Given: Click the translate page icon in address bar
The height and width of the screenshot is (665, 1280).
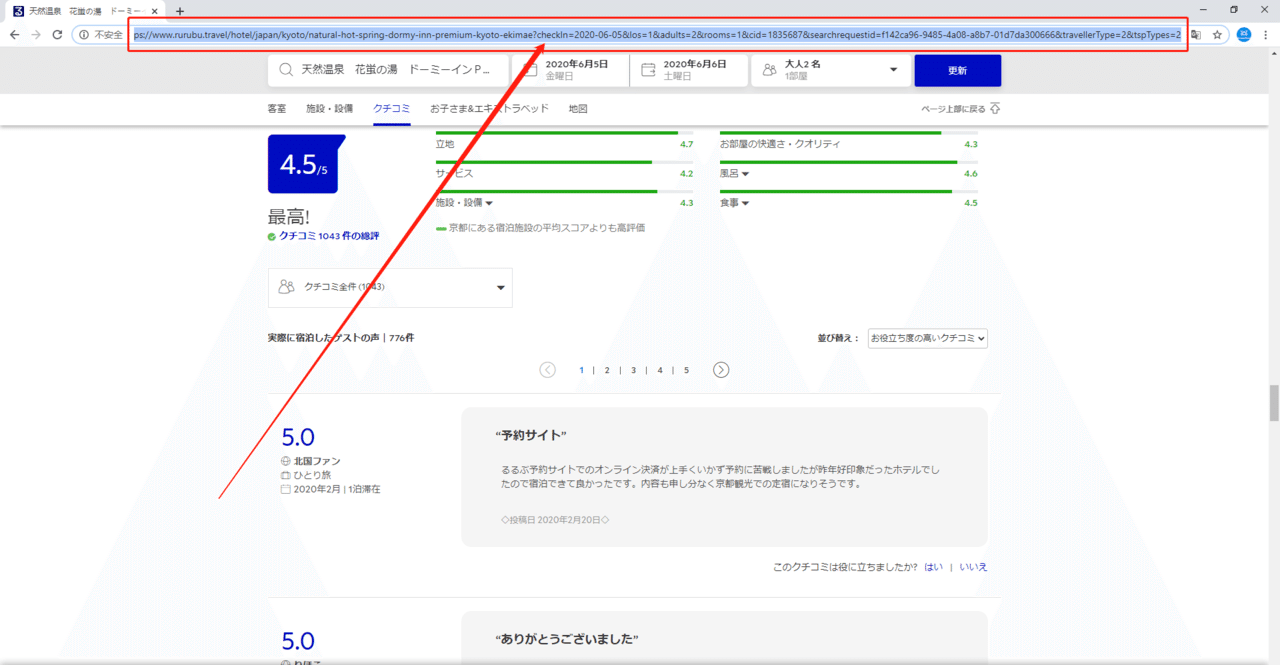Looking at the screenshot, I should click(1195, 34).
